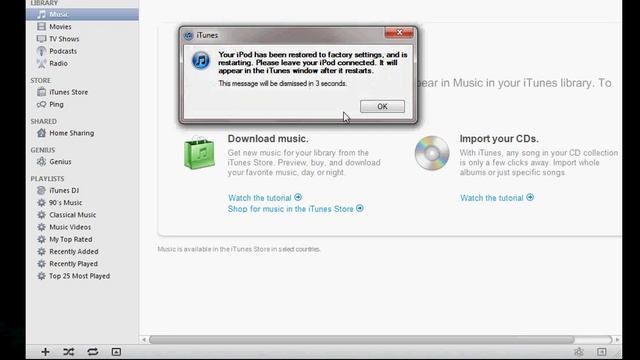The height and width of the screenshot is (360, 640).
Task: Click the Recently Added gear icon
Action: pyautogui.click(x=41, y=251)
